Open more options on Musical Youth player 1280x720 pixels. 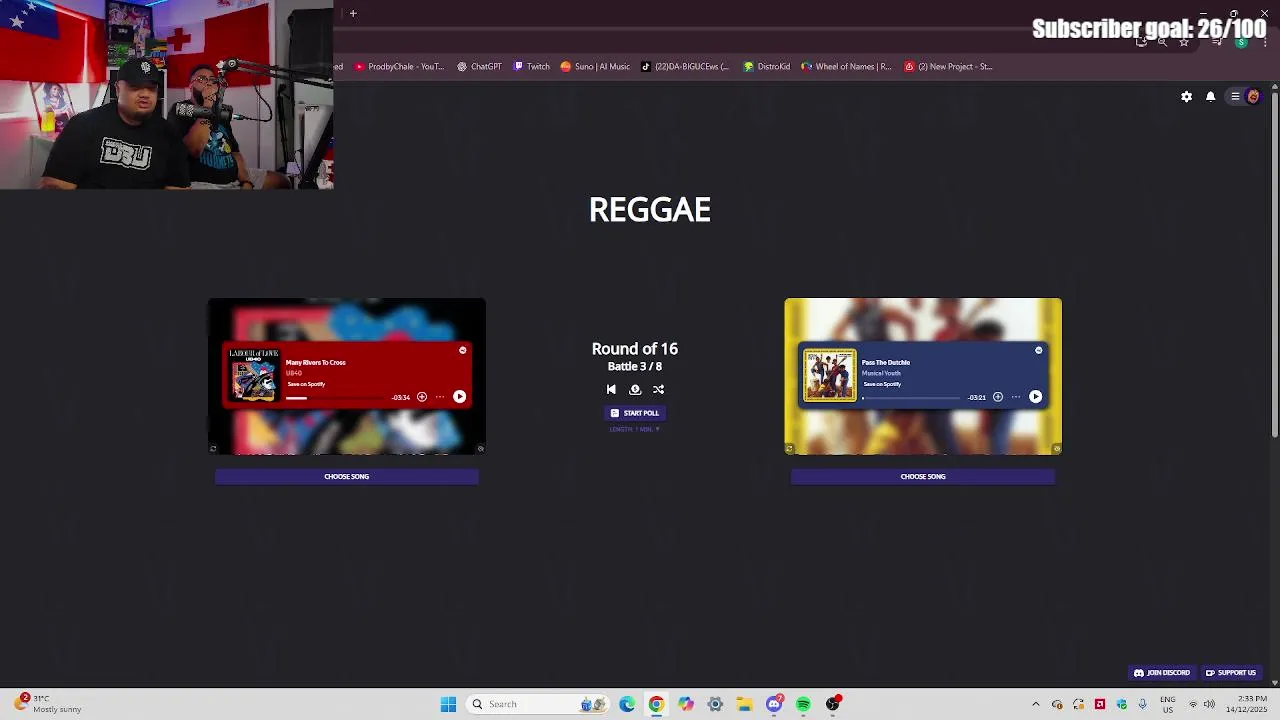(1016, 397)
